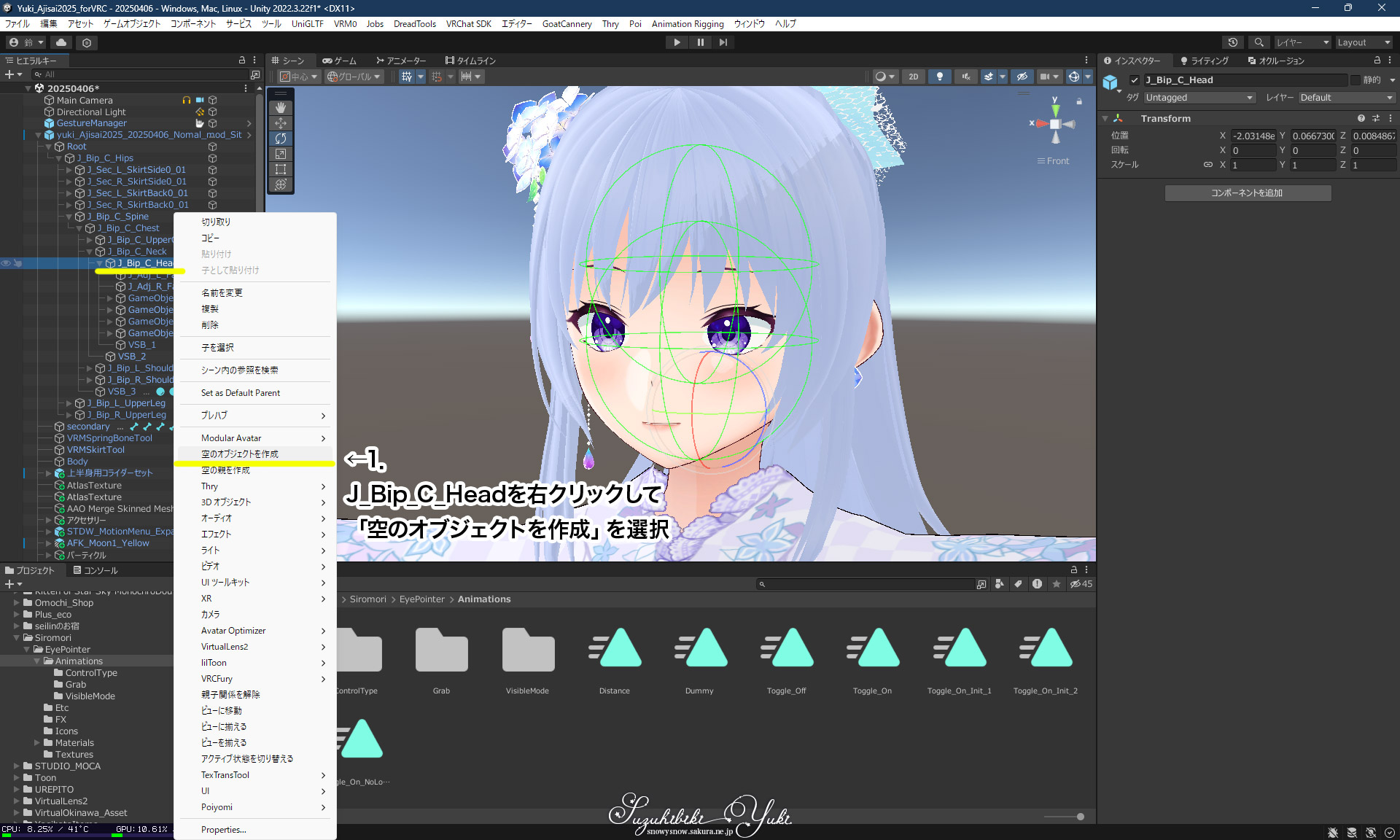1400x840 pixels.
Task: Select the Move tool
Action: pos(281,122)
